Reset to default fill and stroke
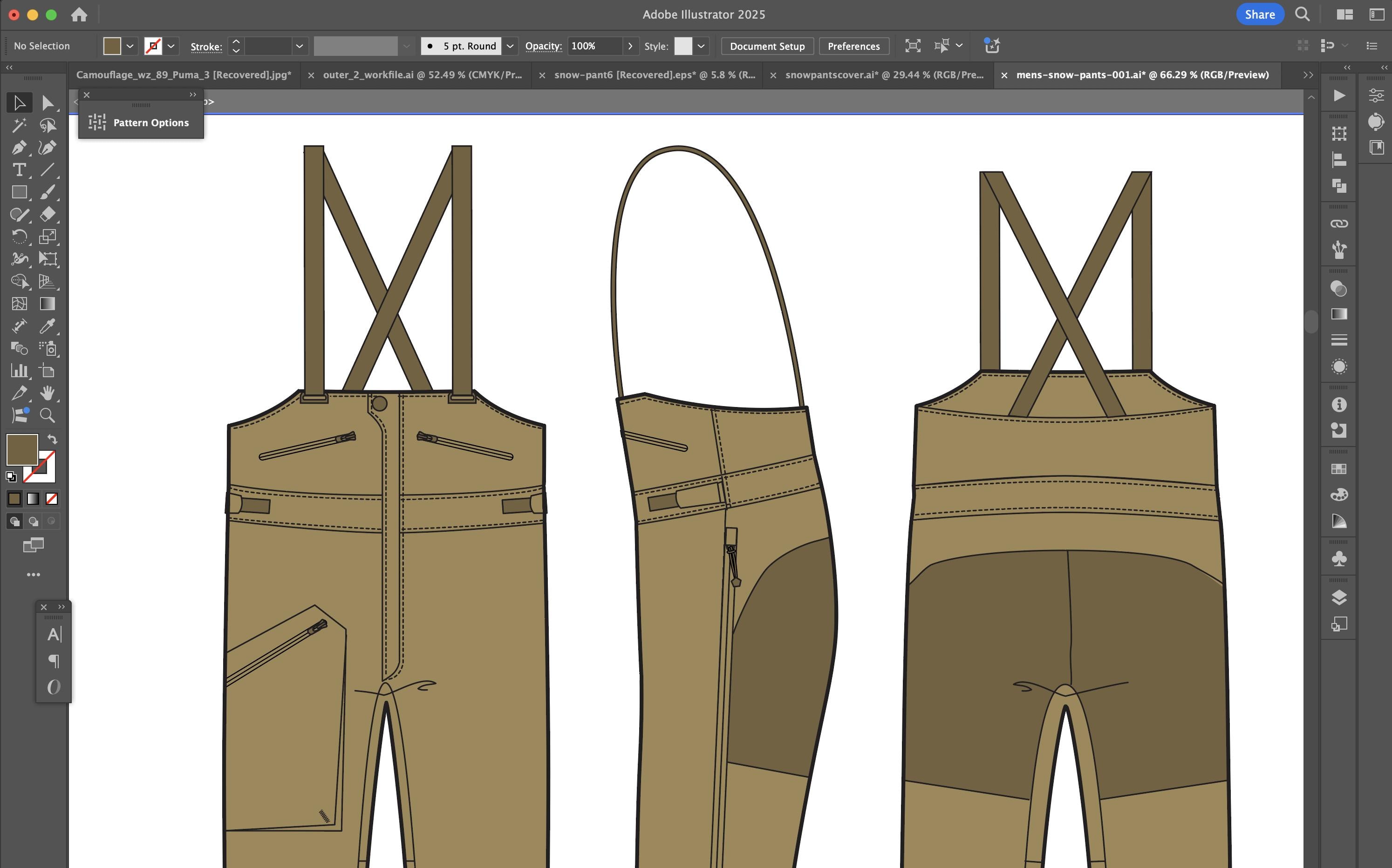Viewport: 1392px width, 868px height. pos(11,476)
